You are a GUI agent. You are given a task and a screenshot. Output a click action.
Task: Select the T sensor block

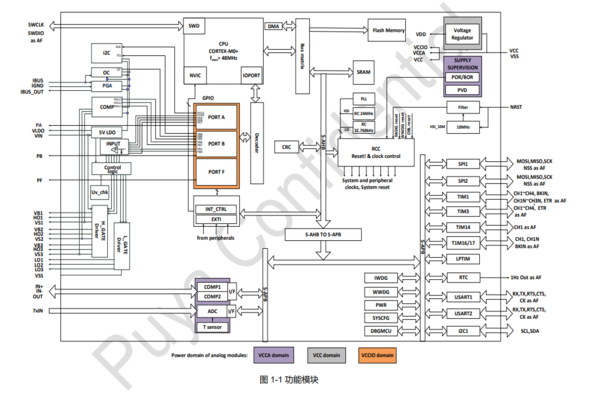[212, 327]
